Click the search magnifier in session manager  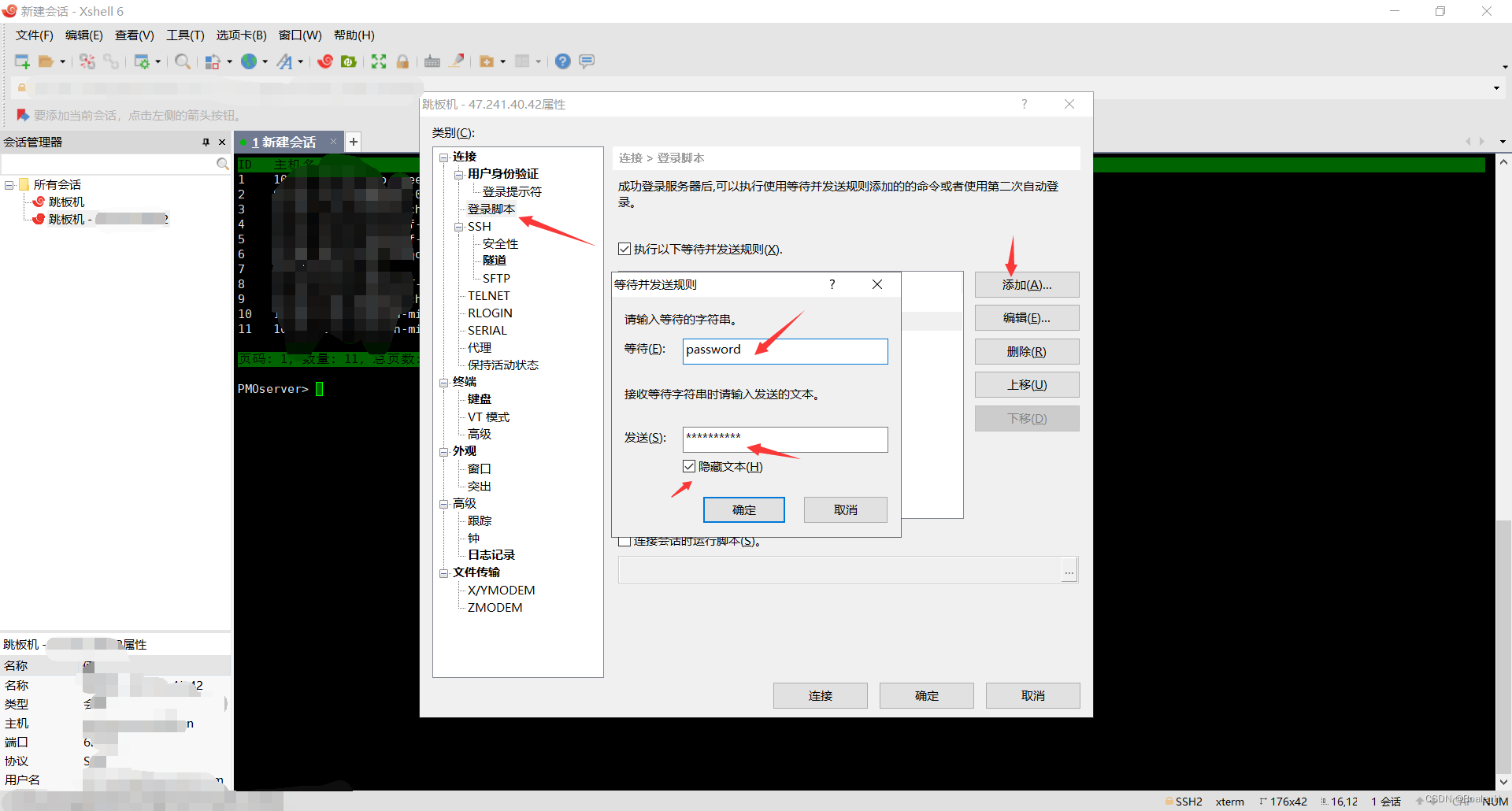coord(223,164)
